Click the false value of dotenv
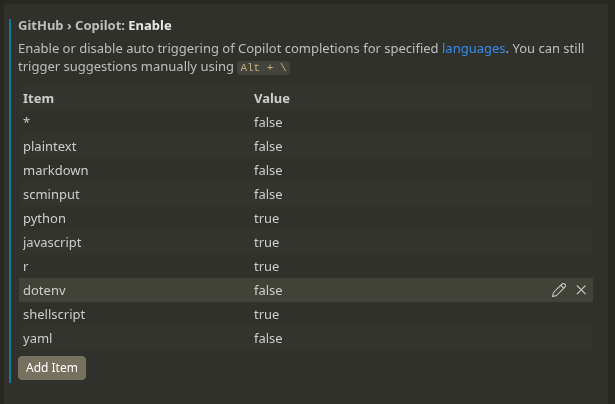The image size is (615, 404). (268, 290)
